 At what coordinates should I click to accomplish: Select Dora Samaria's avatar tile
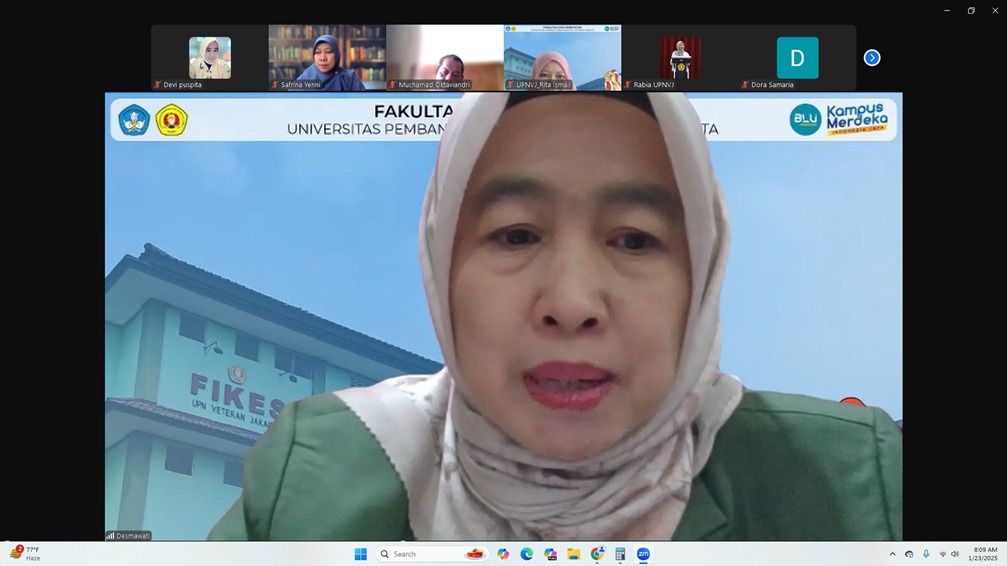point(797,58)
